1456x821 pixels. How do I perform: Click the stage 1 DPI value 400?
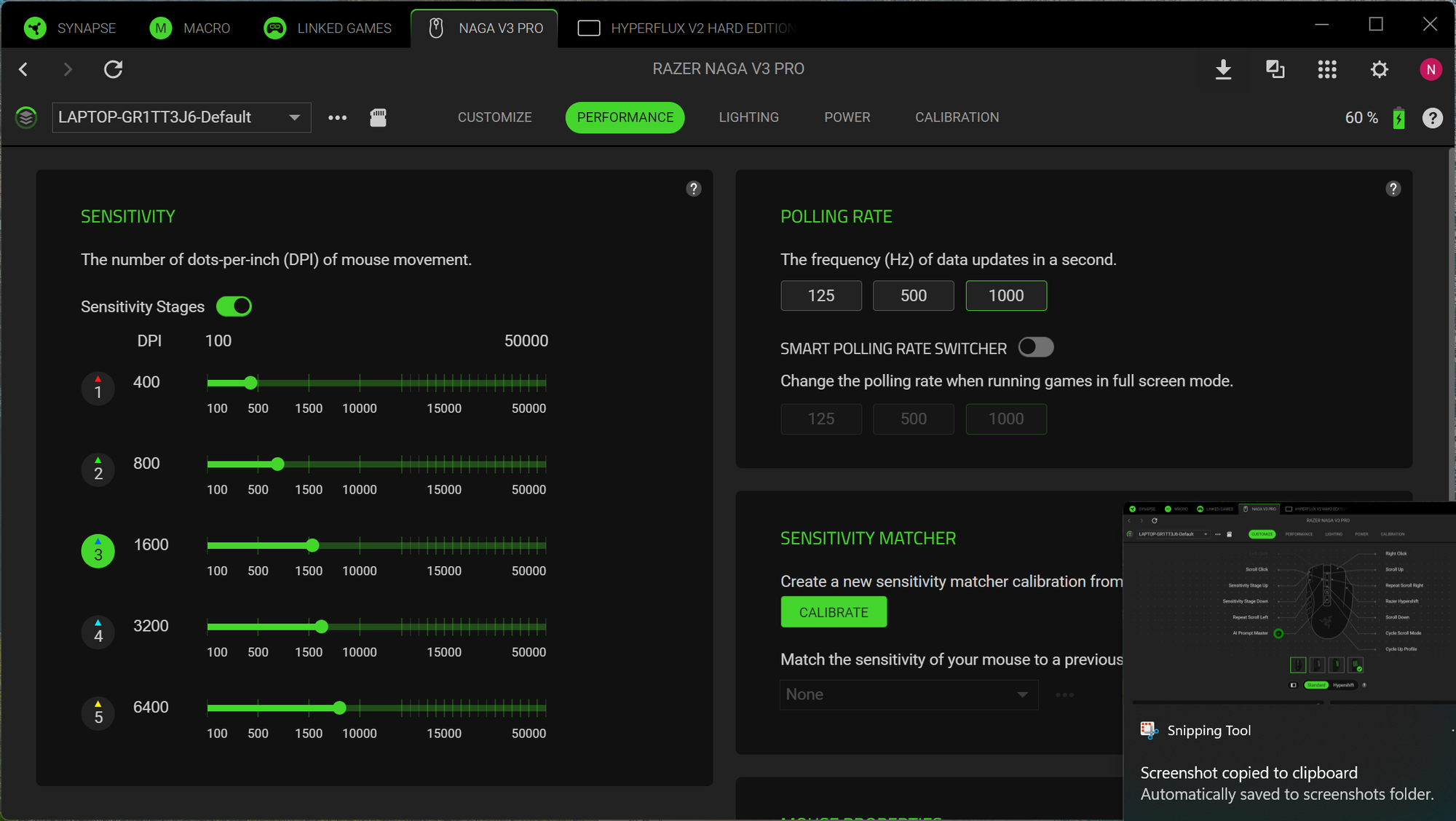pos(146,382)
